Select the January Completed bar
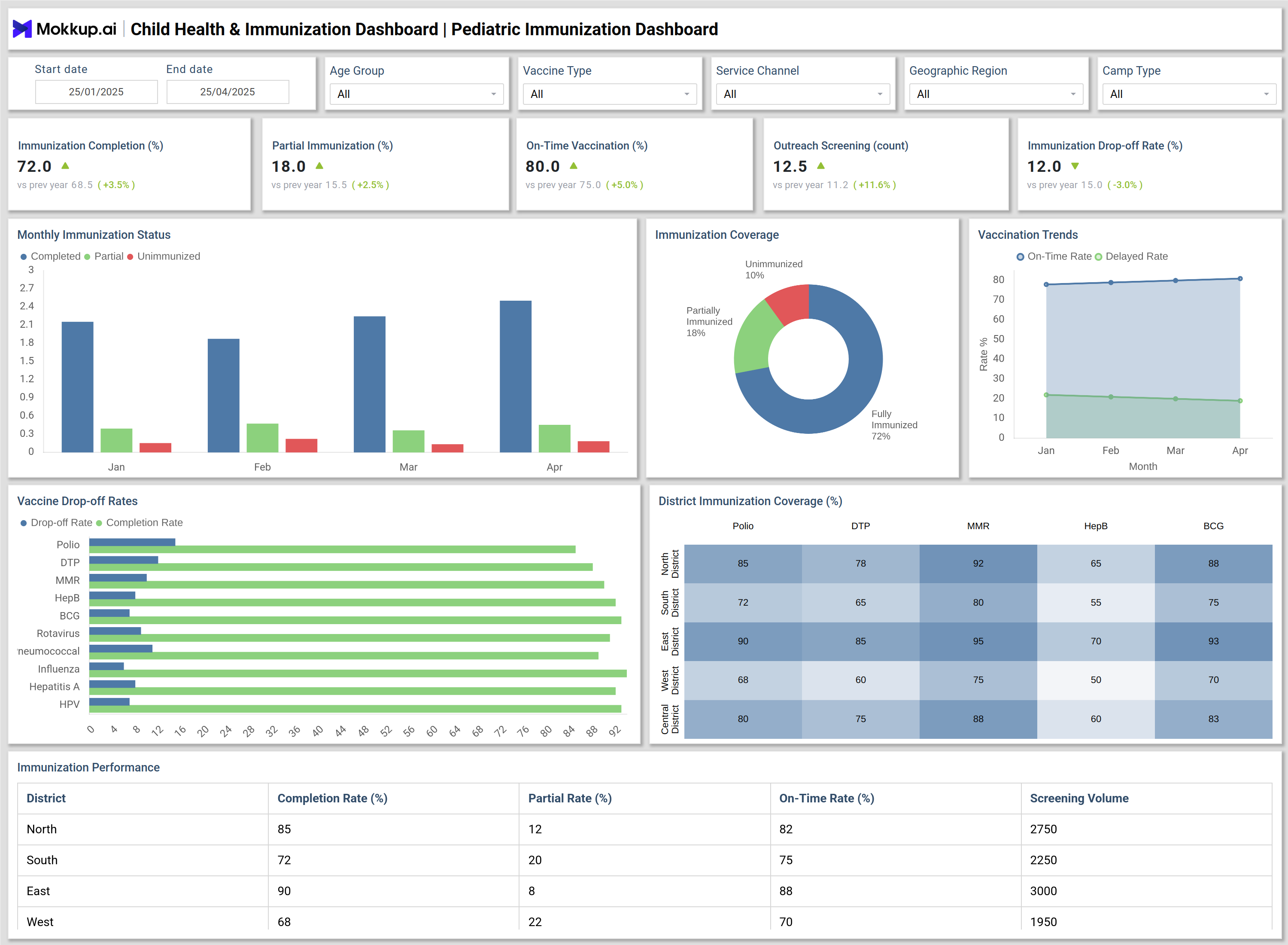The height and width of the screenshot is (945, 1288). pyautogui.click(x=77, y=387)
